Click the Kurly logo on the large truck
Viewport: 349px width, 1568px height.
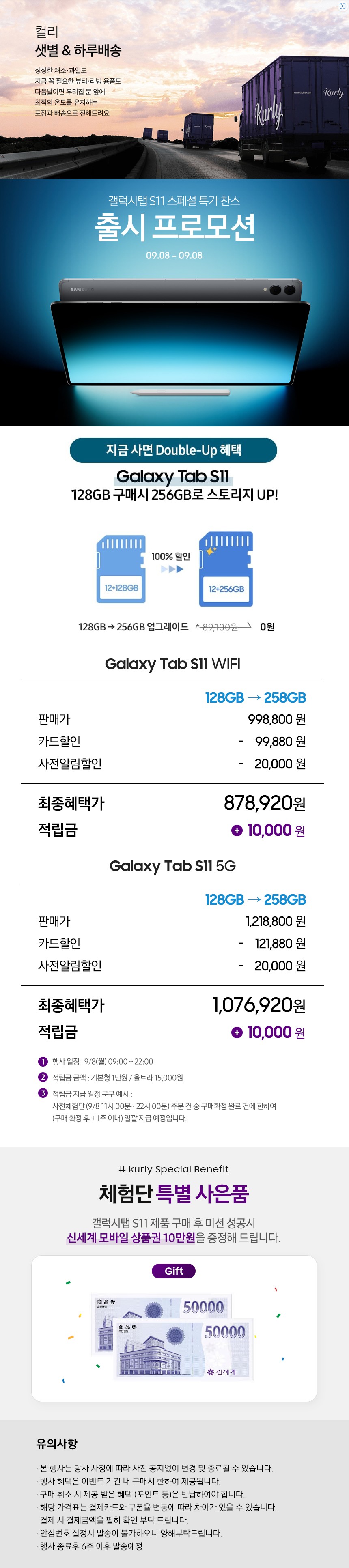[x=269, y=113]
